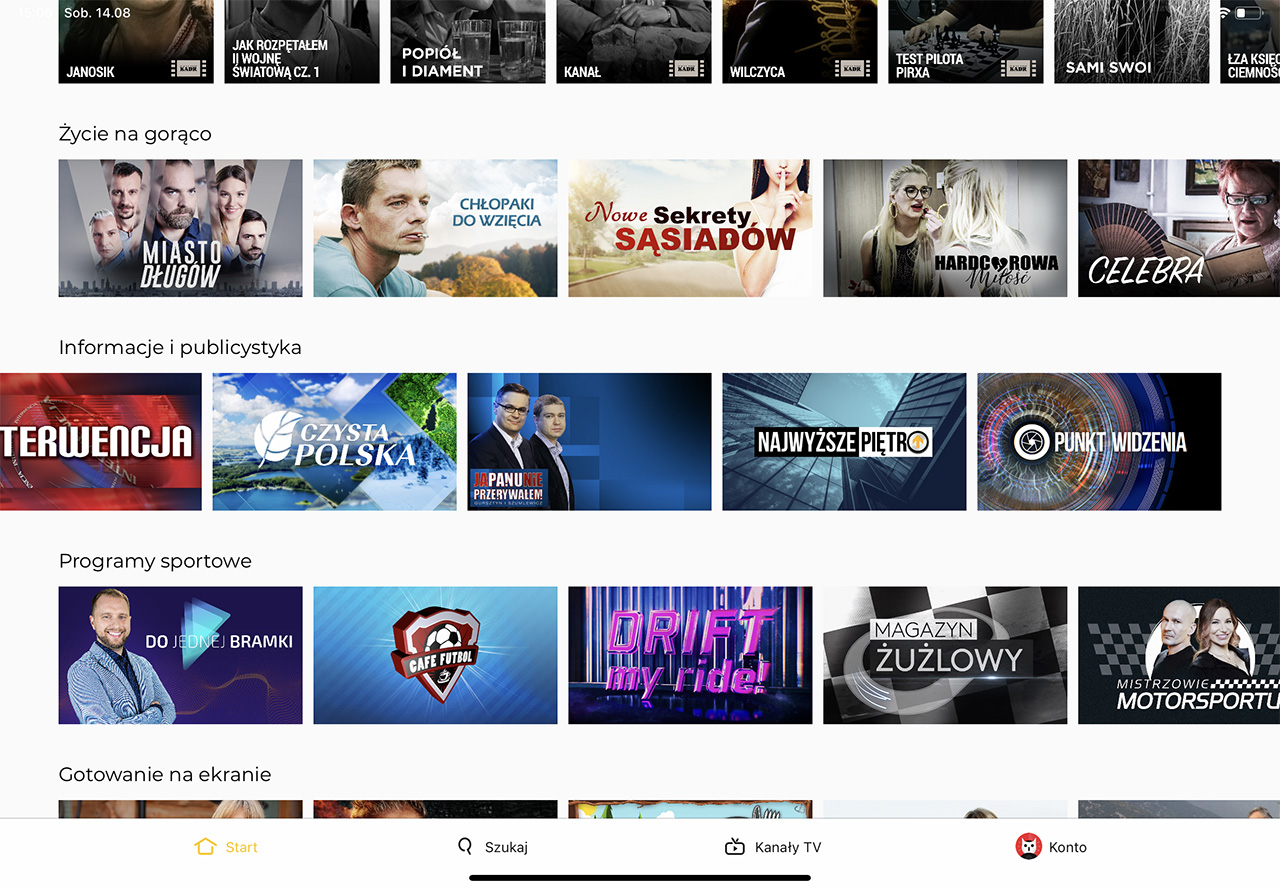Select Ja Panu Nie Przerywałem tile
This screenshot has width=1280, height=889.
589,442
